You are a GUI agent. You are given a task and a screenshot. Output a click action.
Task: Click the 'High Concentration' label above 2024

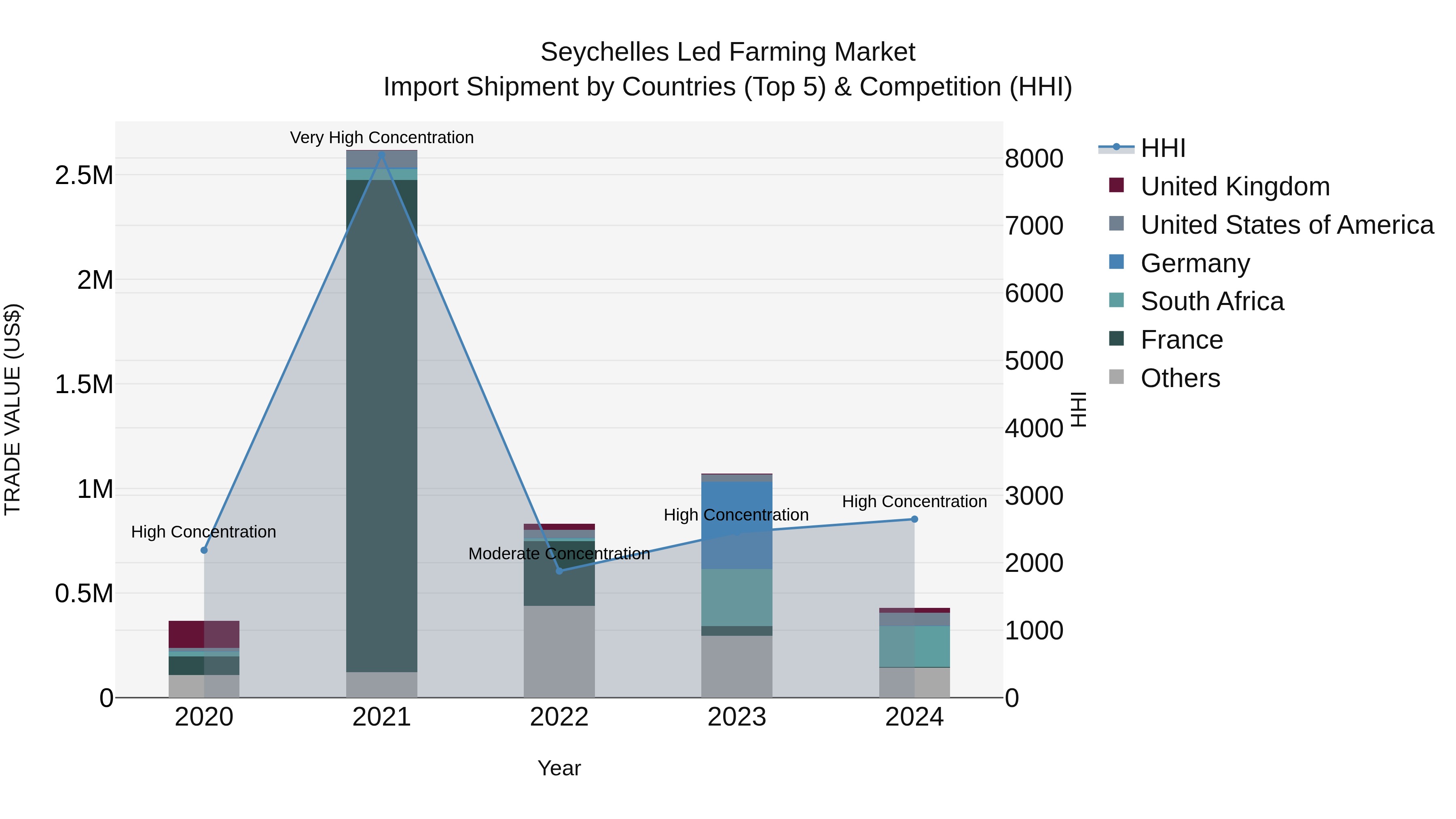click(x=914, y=502)
